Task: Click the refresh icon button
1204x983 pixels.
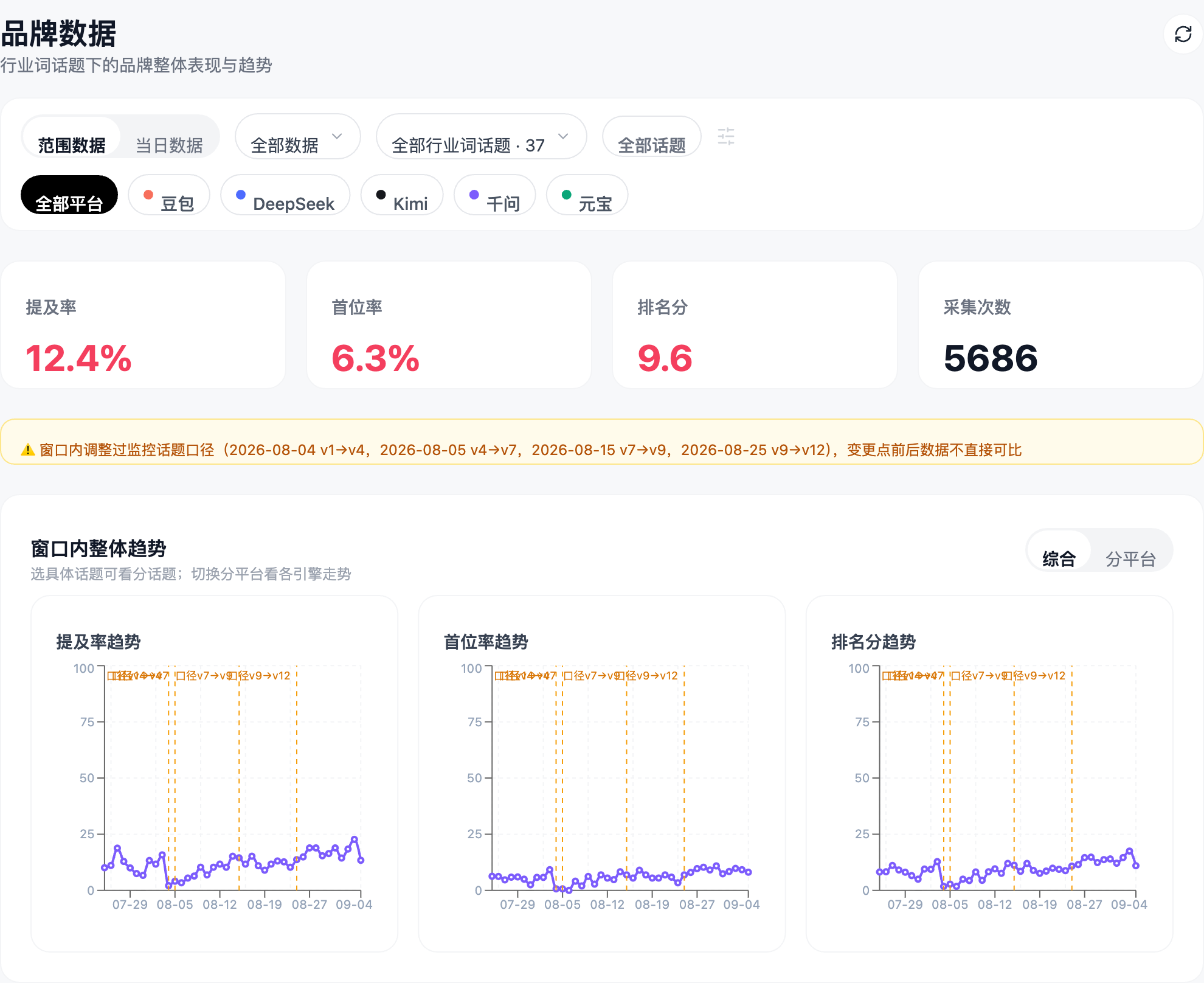Action: tap(1183, 34)
